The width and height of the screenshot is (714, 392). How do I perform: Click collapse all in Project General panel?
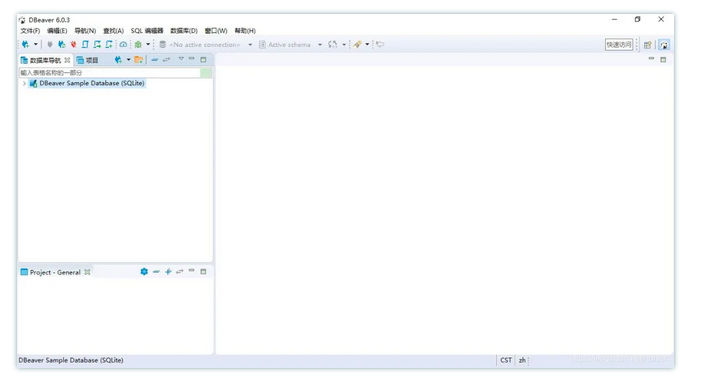(156, 272)
